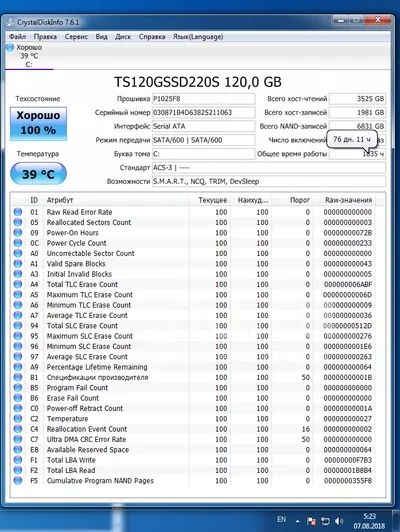The height and width of the screenshot is (532, 400).
Task: Click the status icon for Raw Read Error Rate
Action: coord(18,212)
